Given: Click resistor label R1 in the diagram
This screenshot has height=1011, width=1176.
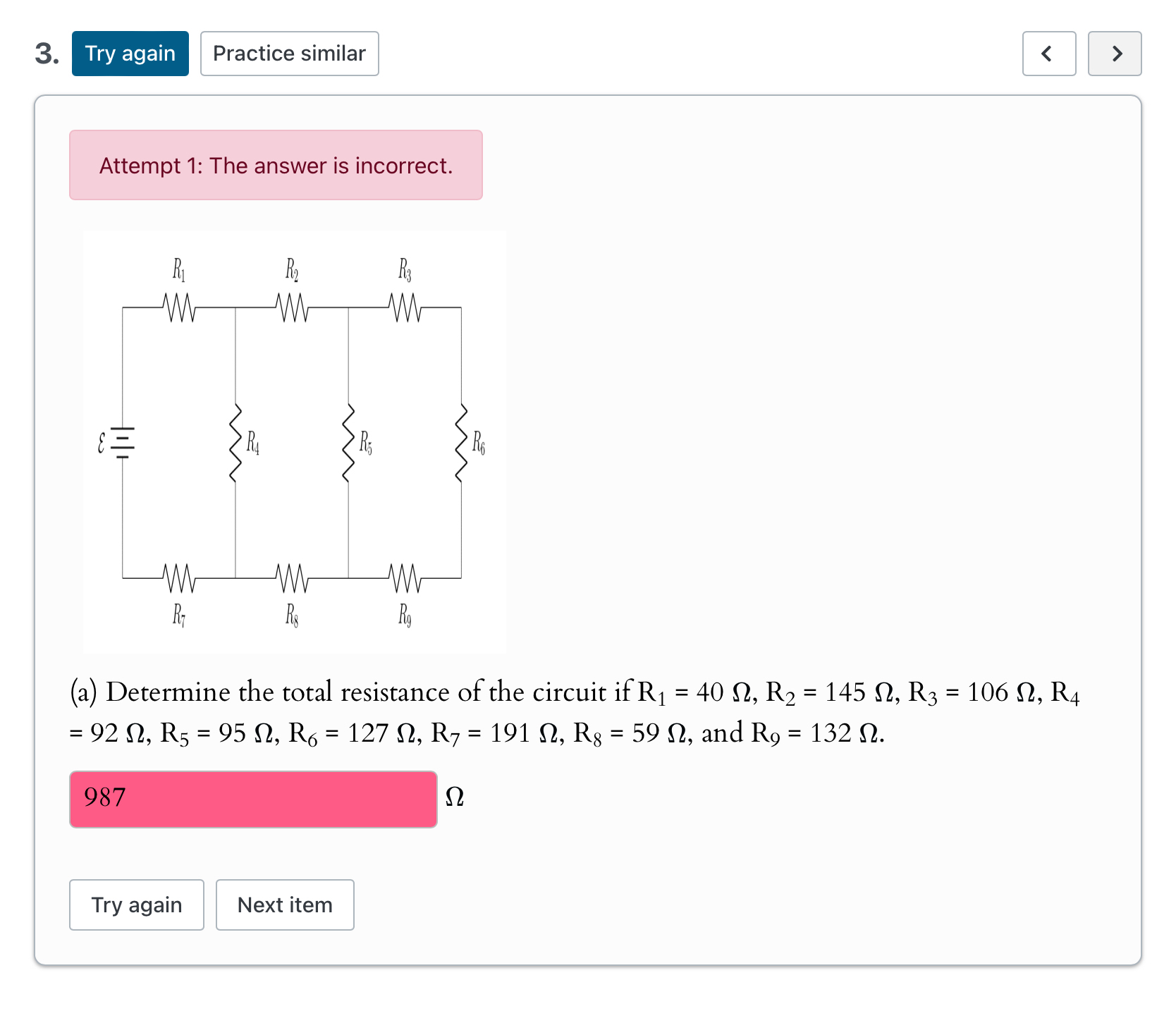Looking at the screenshot, I should 178,270.
